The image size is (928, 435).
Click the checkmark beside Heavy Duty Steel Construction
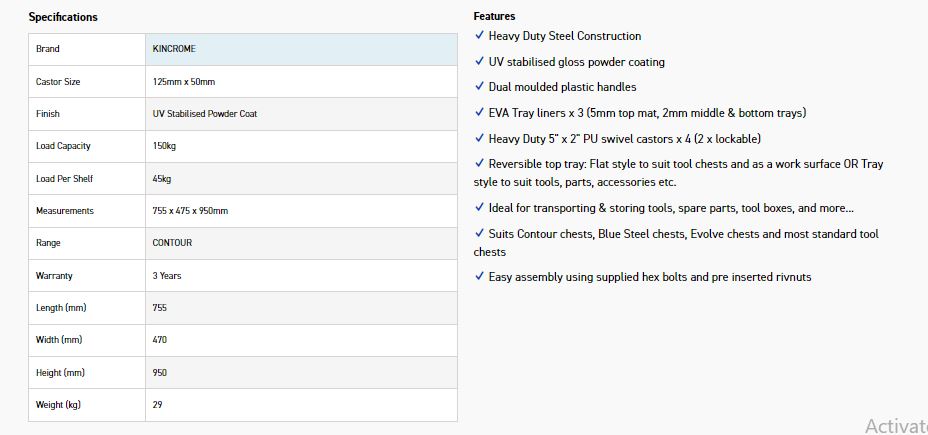480,36
